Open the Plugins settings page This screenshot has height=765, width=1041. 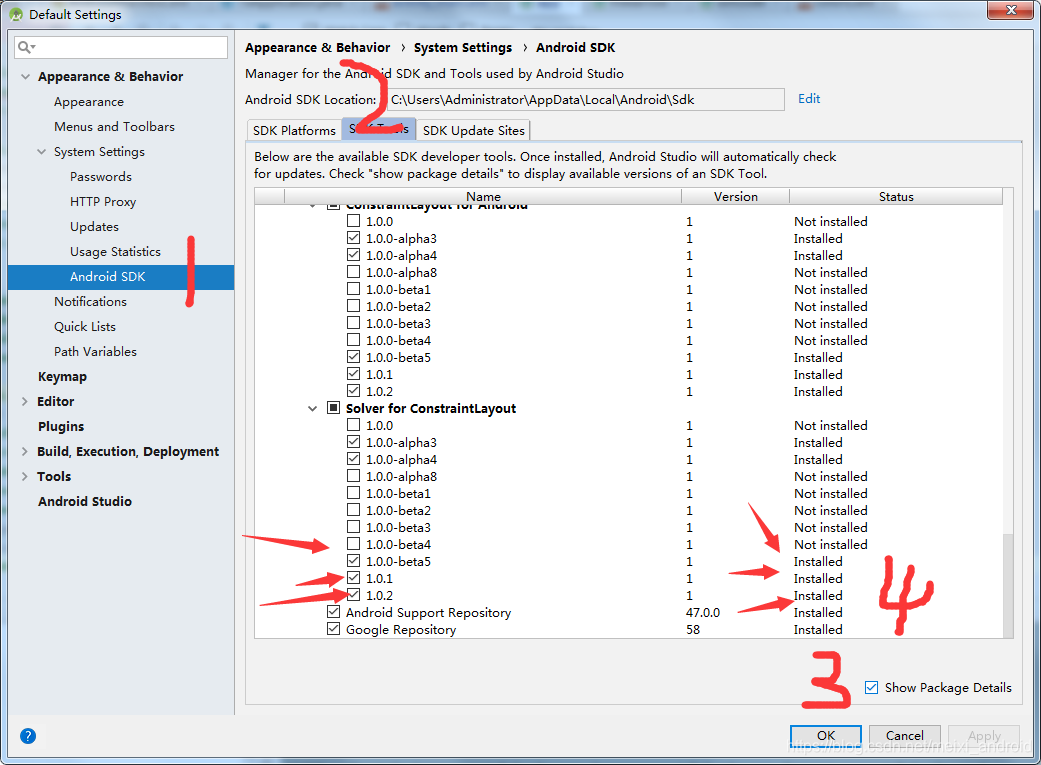click(61, 426)
